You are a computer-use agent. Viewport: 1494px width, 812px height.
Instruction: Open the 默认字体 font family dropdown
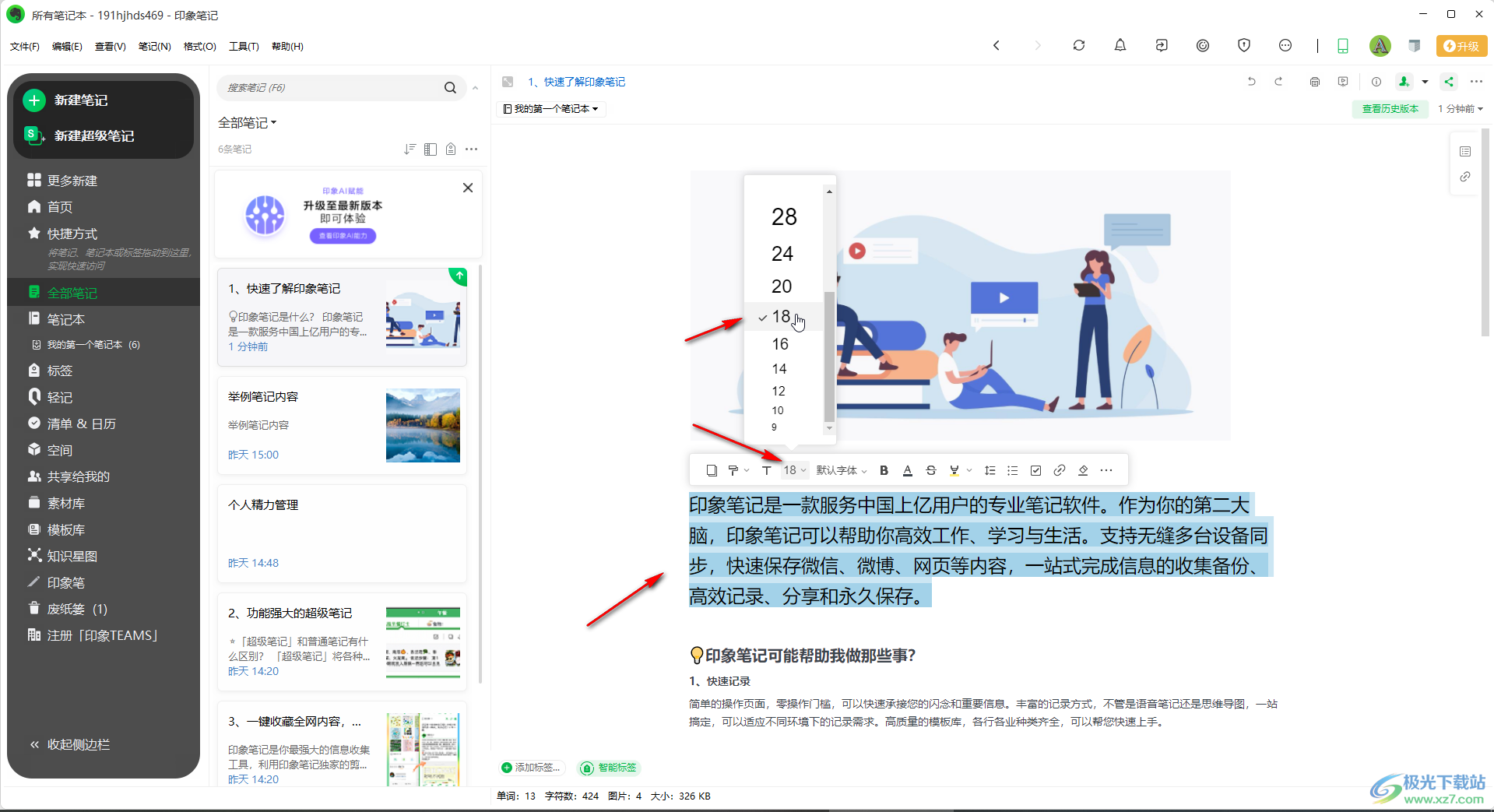click(842, 470)
